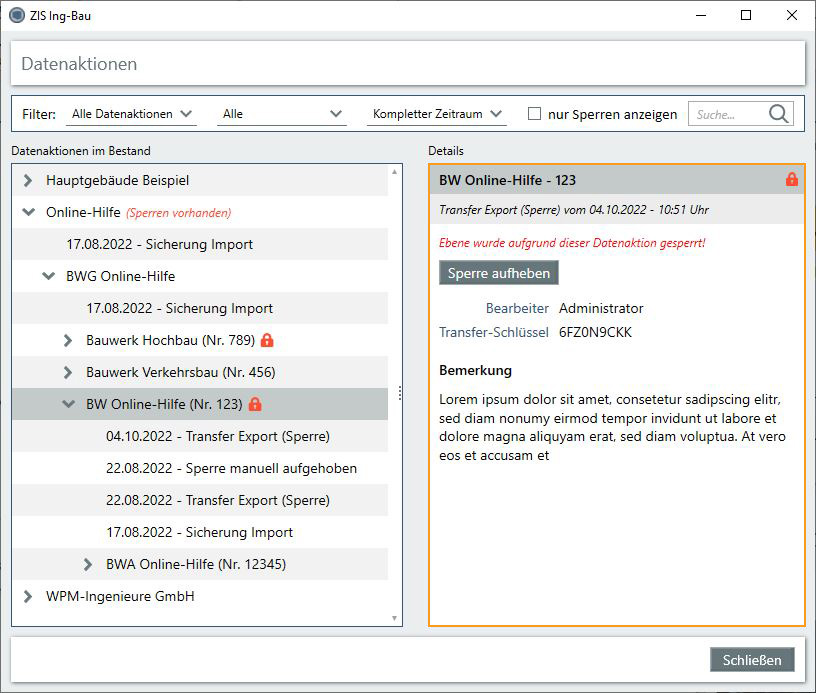Expand the WPM-Ingenieure GmbH node
The width and height of the screenshot is (816, 693).
coord(28,597)
